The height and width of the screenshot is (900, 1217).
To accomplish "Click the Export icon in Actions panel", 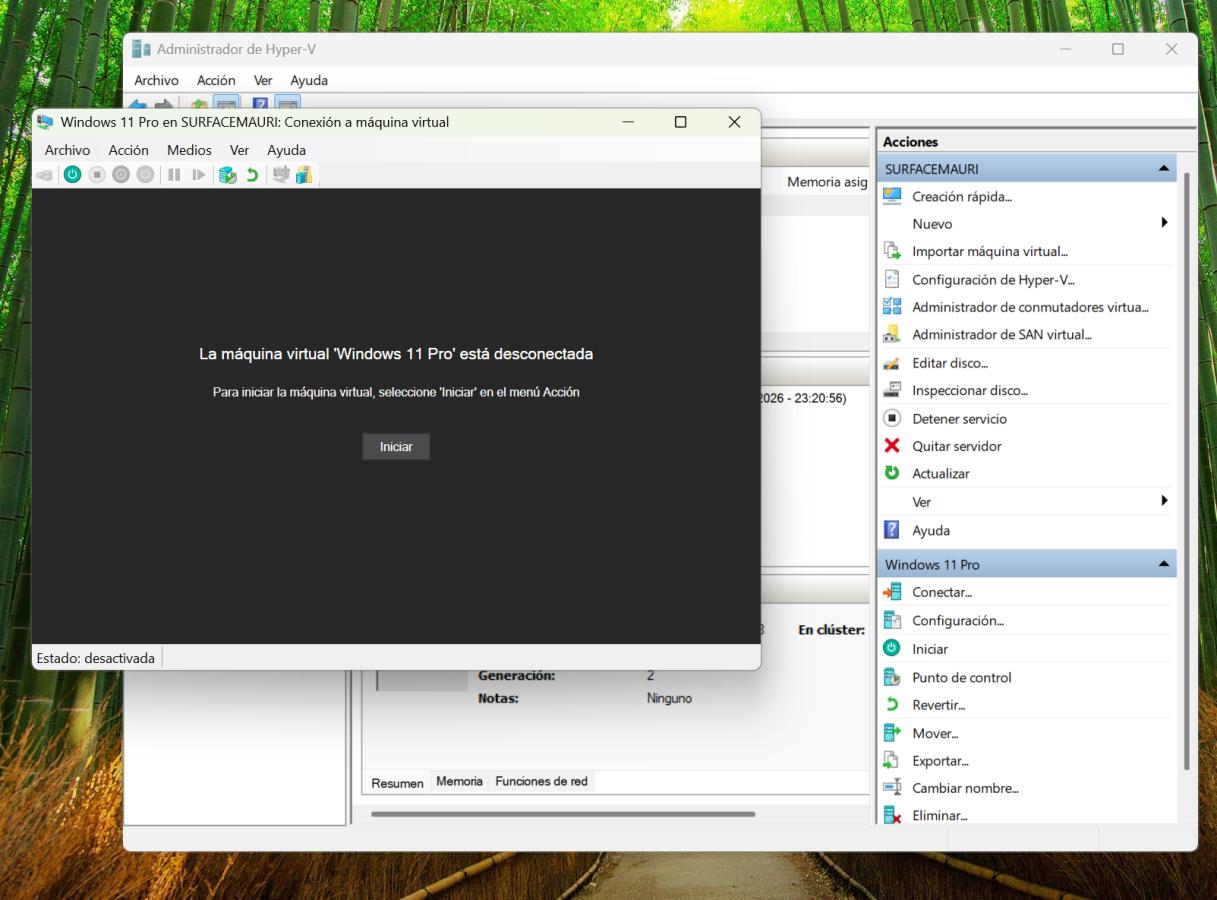I will [x=892, y=761].
